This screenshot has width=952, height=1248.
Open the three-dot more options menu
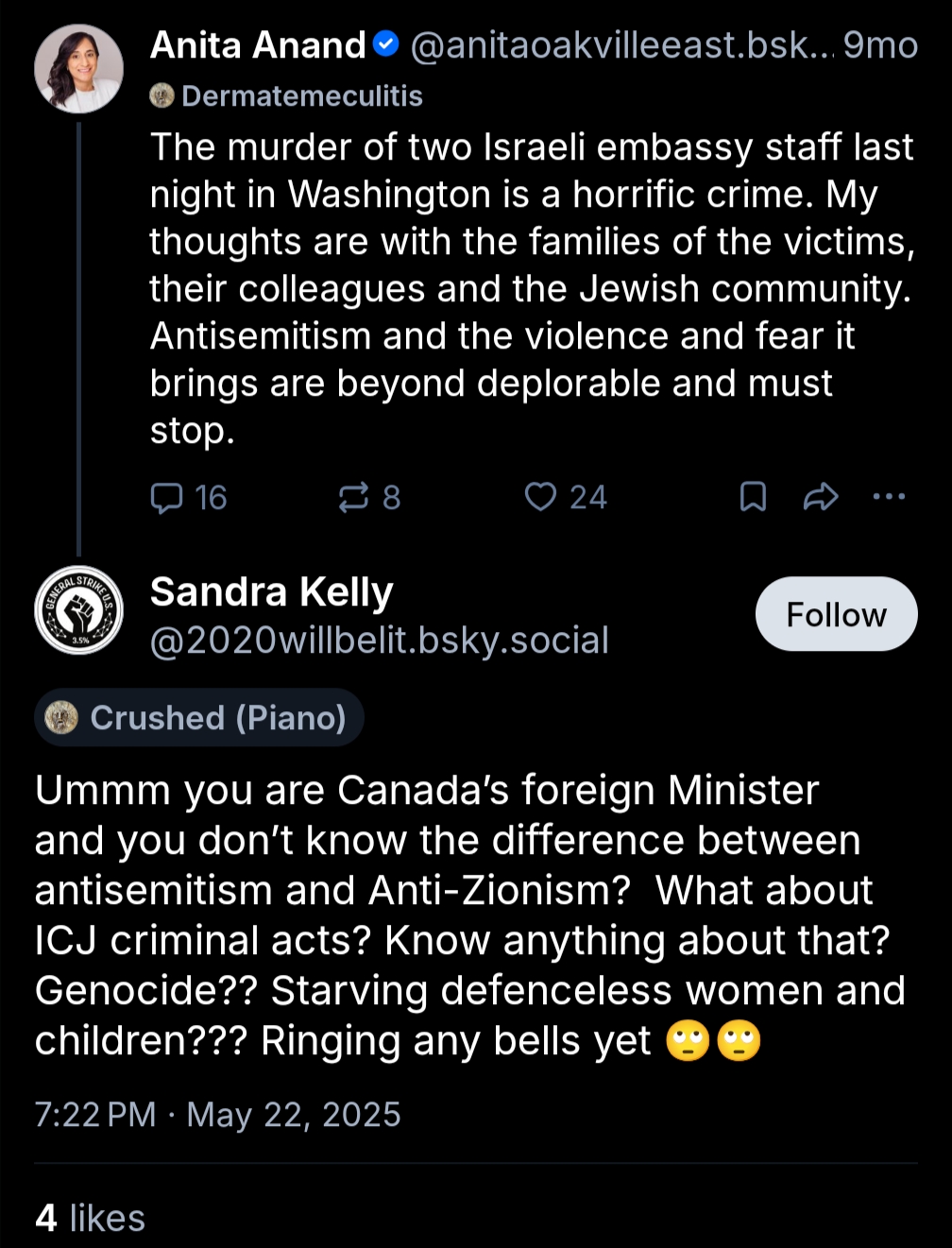[889, 496]
